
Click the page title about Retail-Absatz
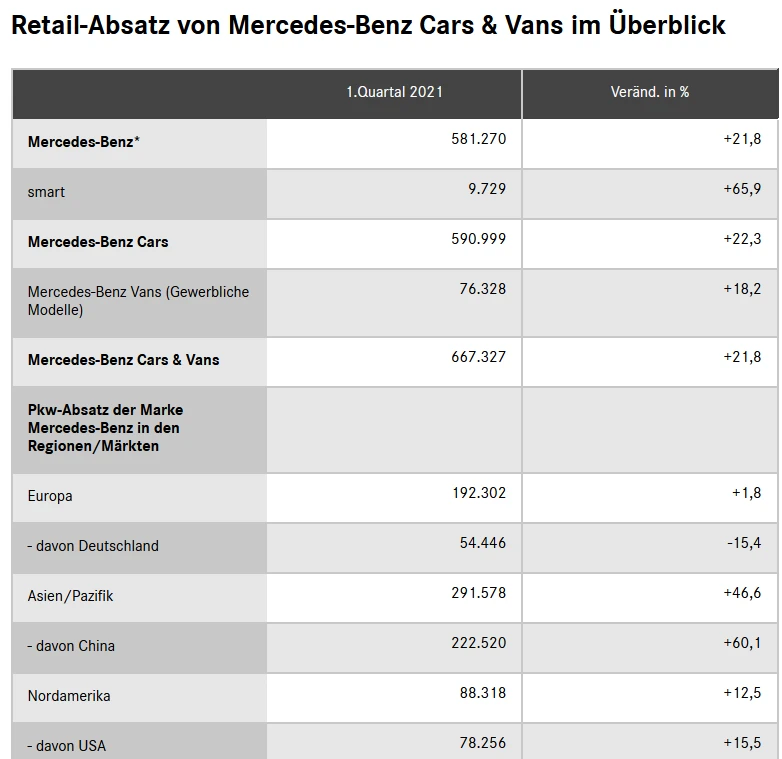click(x=368, y=25)
